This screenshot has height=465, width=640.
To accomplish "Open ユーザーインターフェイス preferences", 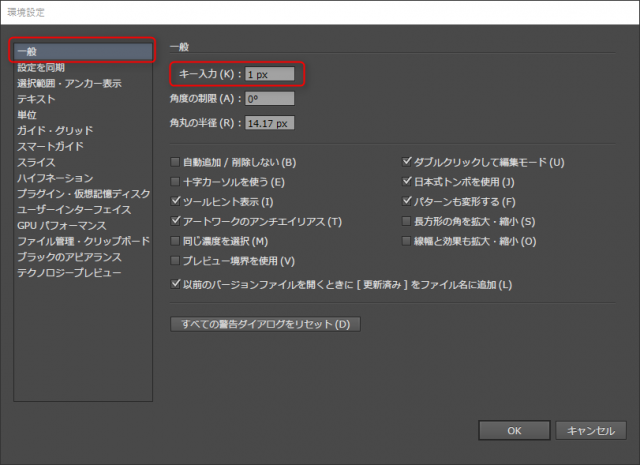I will [74, 209].
